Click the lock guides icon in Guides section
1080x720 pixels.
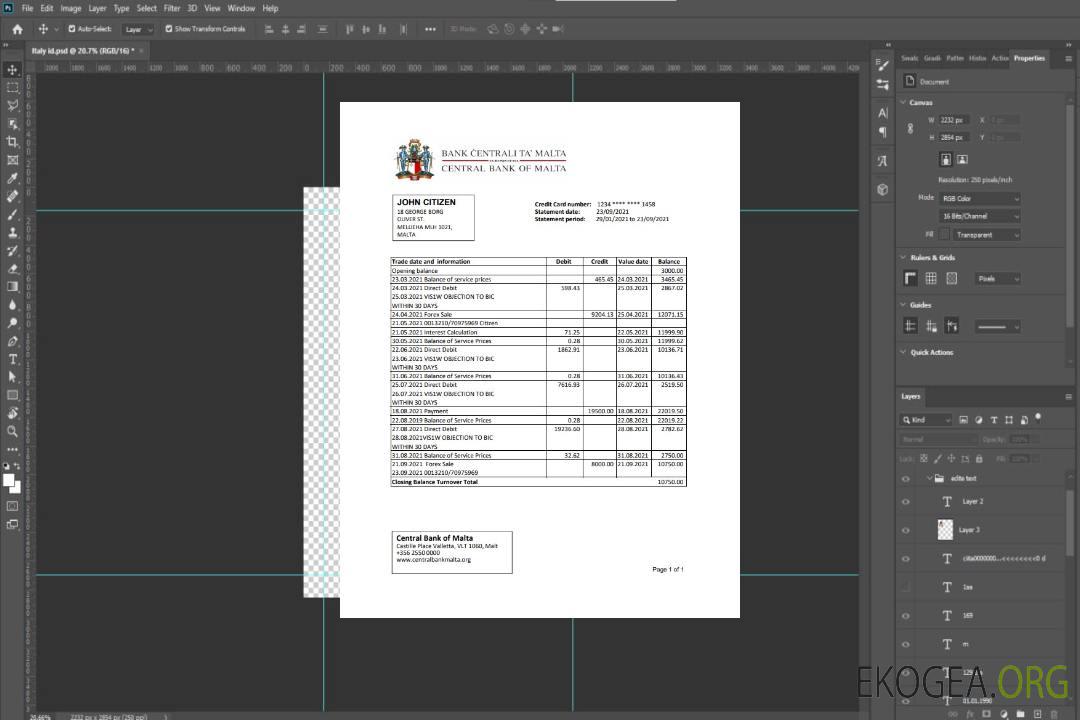(931, 327)
